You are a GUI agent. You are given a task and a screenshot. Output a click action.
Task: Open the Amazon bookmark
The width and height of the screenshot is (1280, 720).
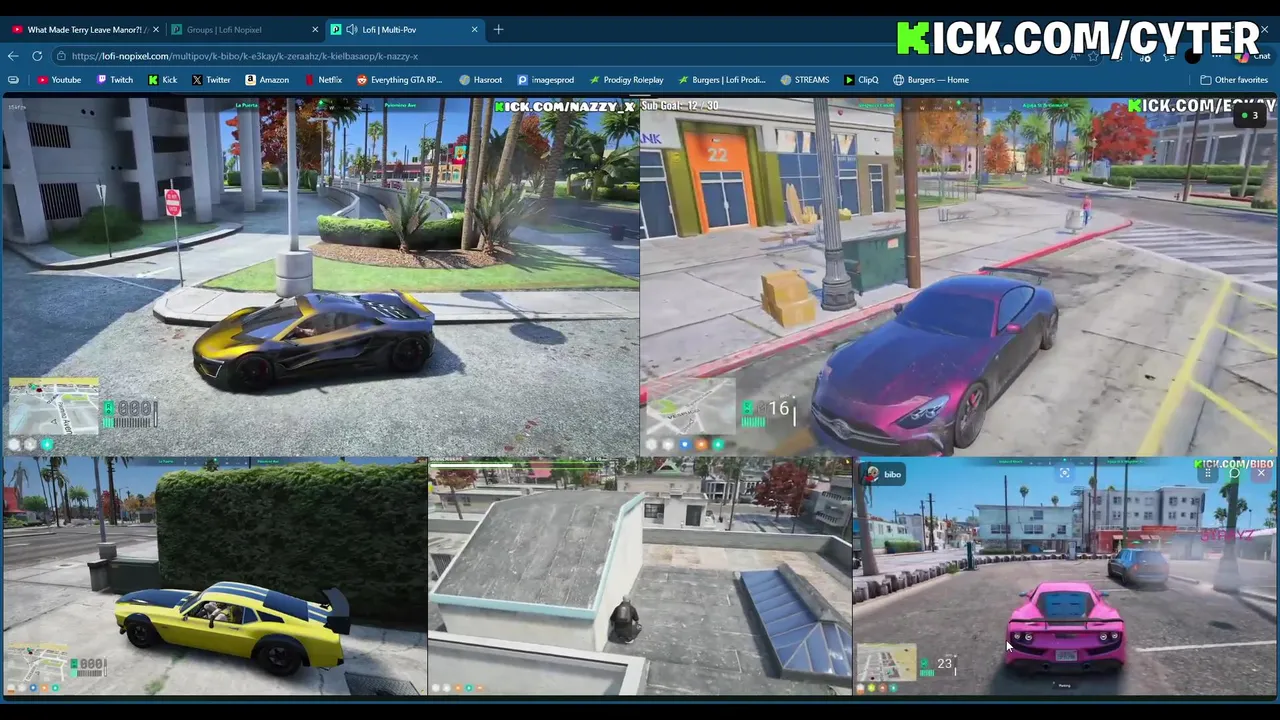point(267,80)
